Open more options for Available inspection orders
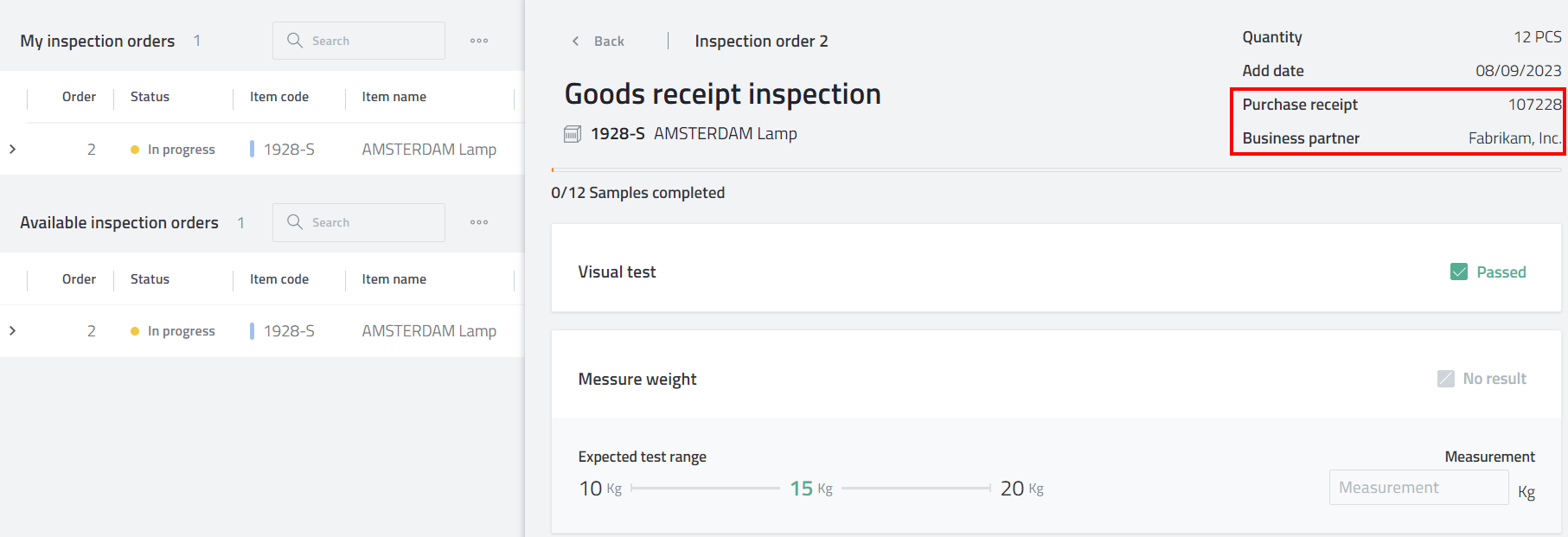The image size is (1568, 537). click(479, 222)
